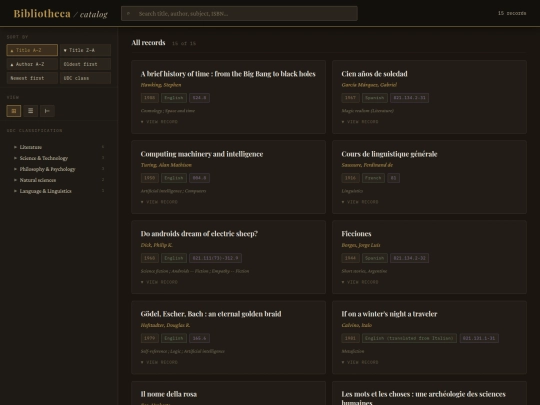Open title Do androids dream of electric sheep?

pyautogui.click(x=199, y=234)
